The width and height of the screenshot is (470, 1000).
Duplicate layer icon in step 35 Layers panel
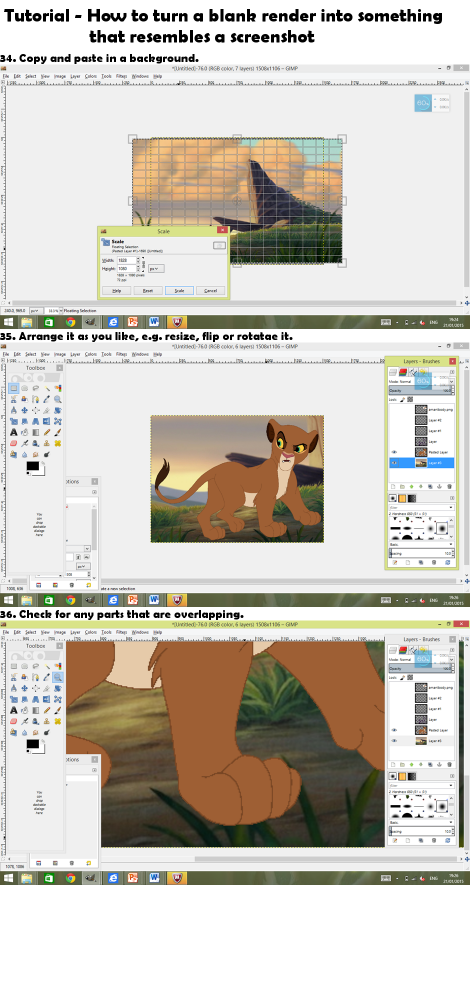(x=430, y=487)
